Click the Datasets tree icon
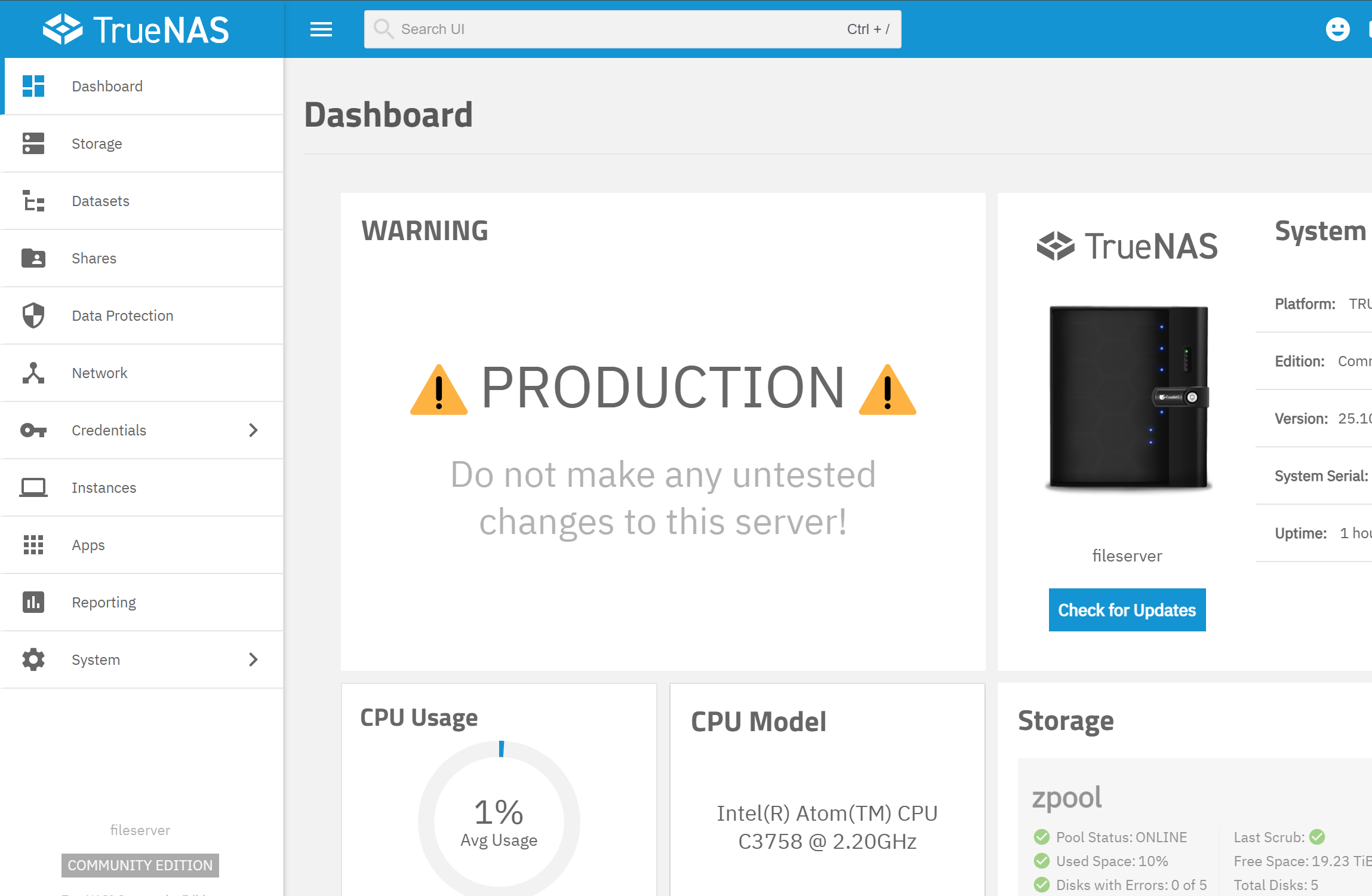 coord(33,201)
